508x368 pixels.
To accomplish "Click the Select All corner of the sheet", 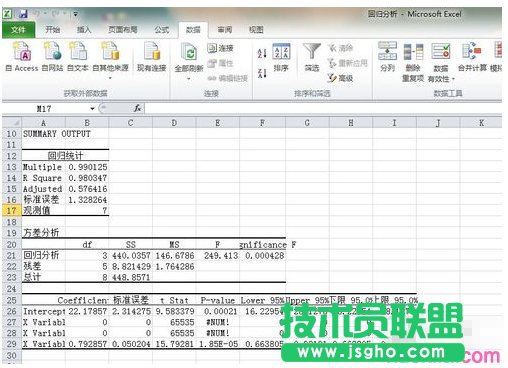I will 12,123.
